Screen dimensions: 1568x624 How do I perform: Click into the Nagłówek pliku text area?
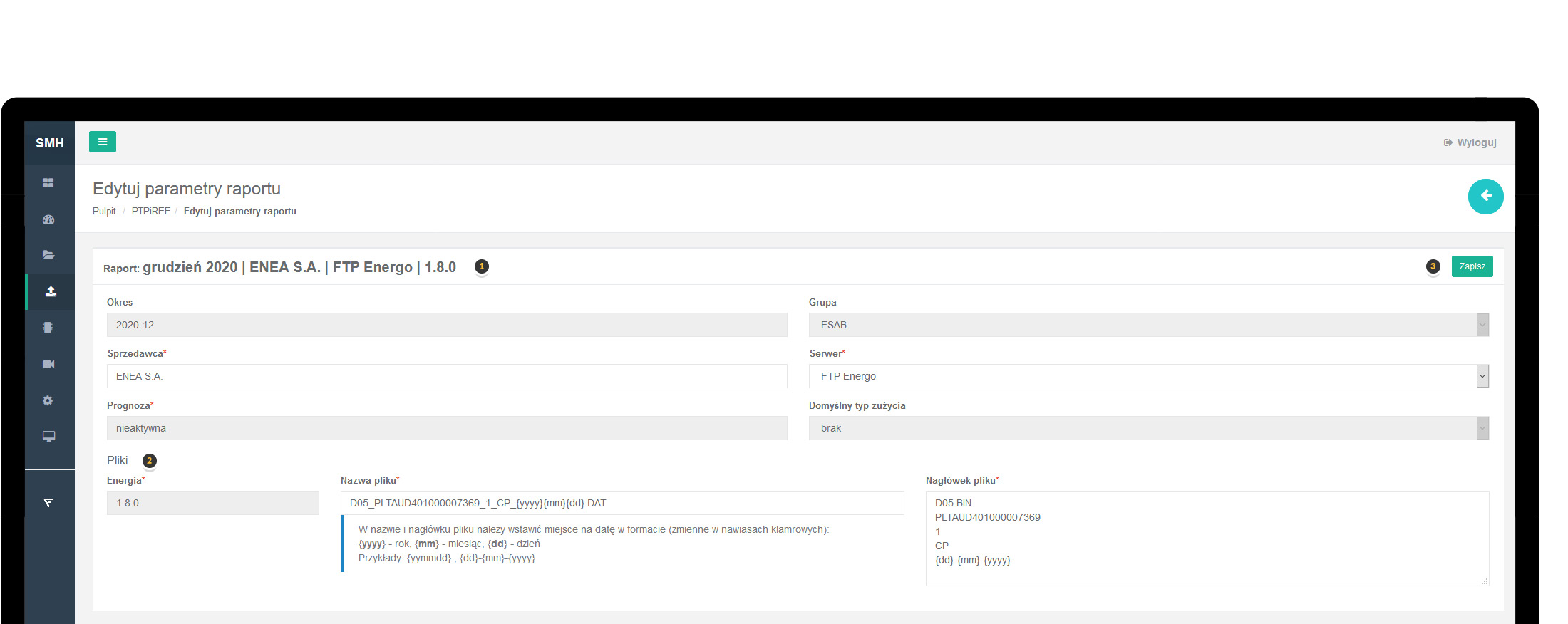(1207, 538)
